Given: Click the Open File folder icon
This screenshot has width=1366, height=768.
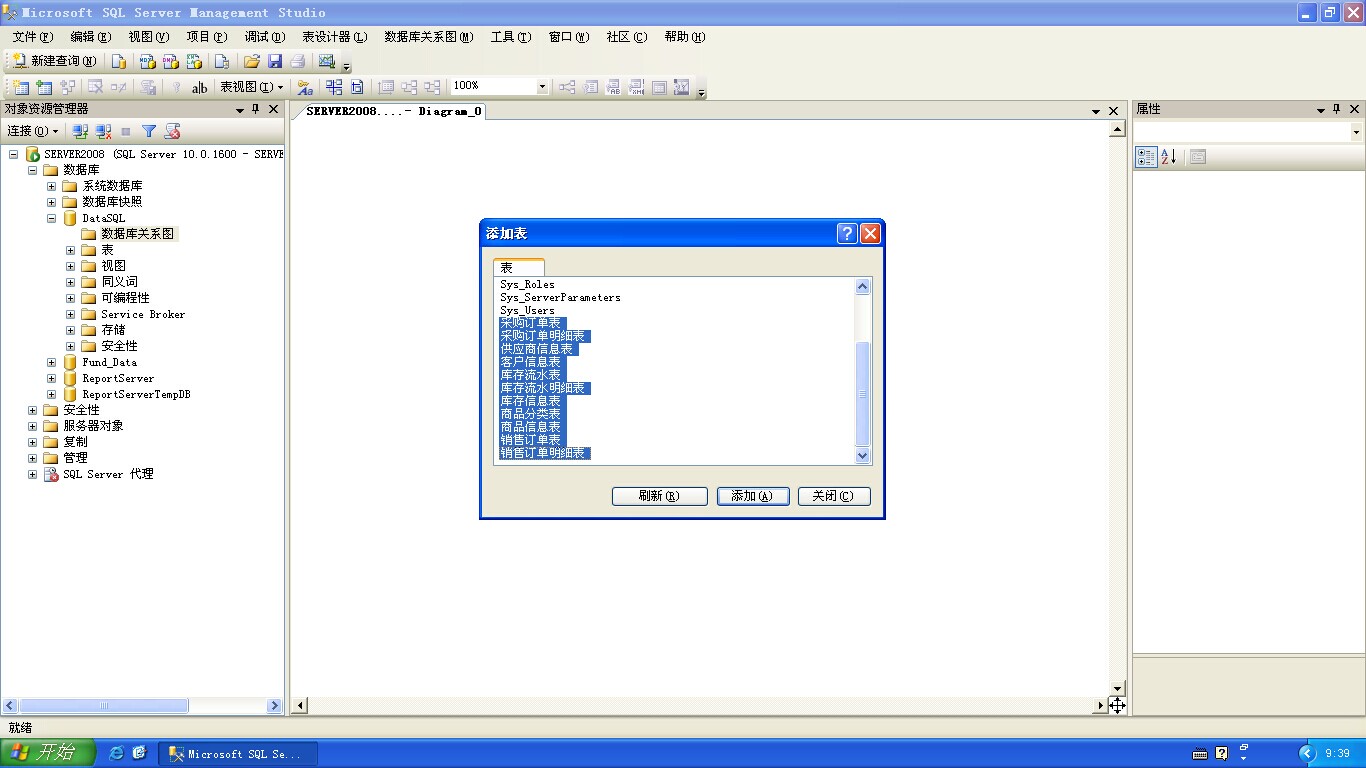Looking at the screenshot, I should pos(252,61).
